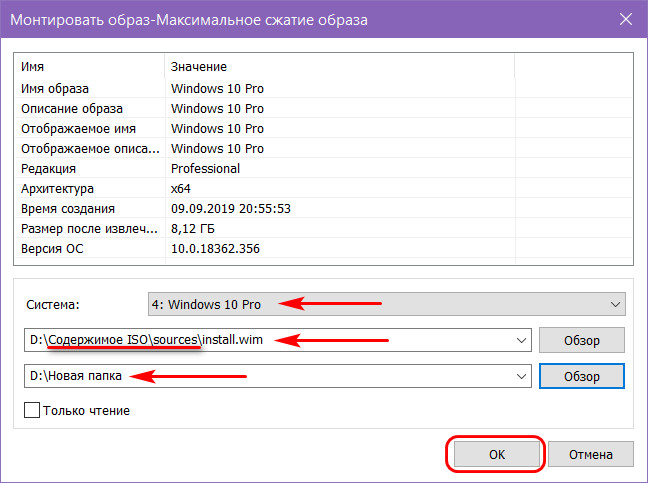
Task: Expand the D:\Новая папка path dropdown arrow
Action: 521,376
